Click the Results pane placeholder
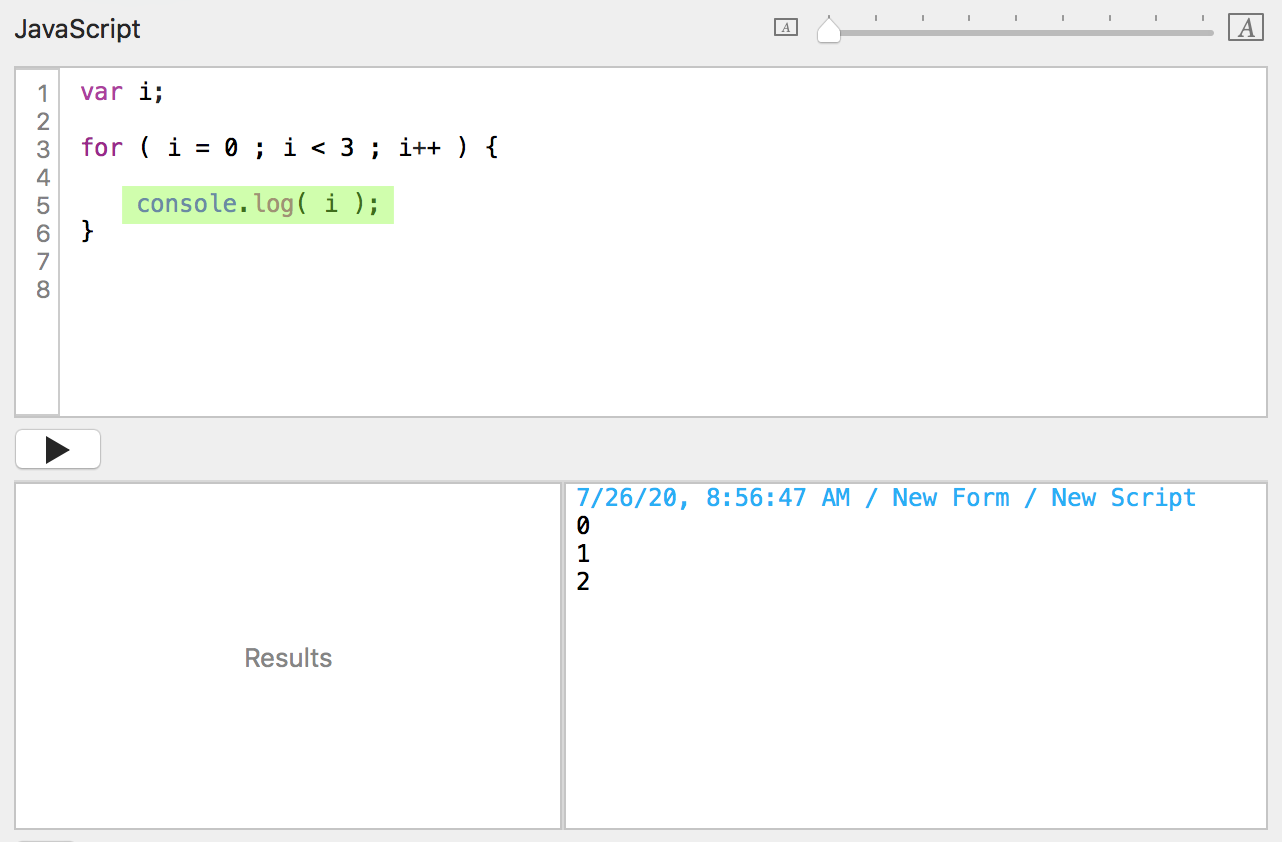1282x842 pixels. (288, 658)
